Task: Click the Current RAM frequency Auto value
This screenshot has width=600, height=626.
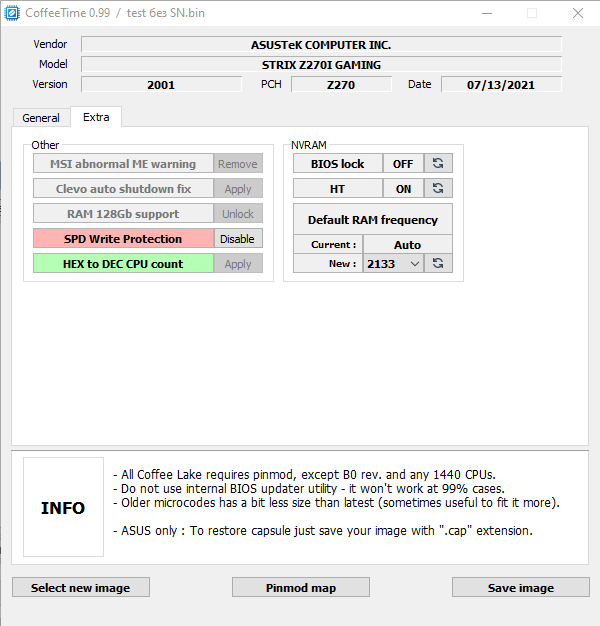Action: (x=408, y=244)
